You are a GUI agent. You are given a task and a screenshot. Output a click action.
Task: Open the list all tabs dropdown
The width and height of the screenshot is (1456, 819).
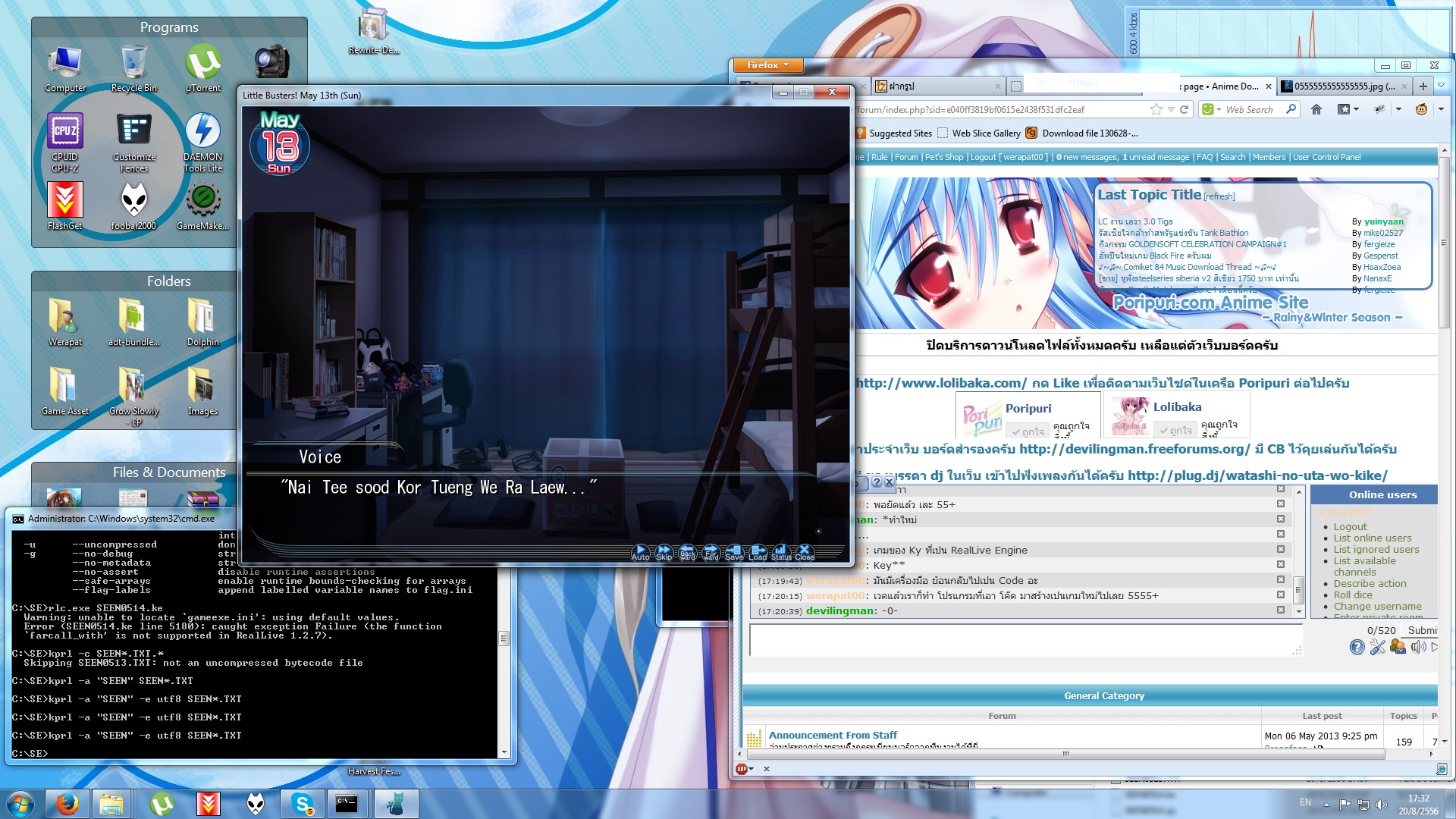[1442, 86]
